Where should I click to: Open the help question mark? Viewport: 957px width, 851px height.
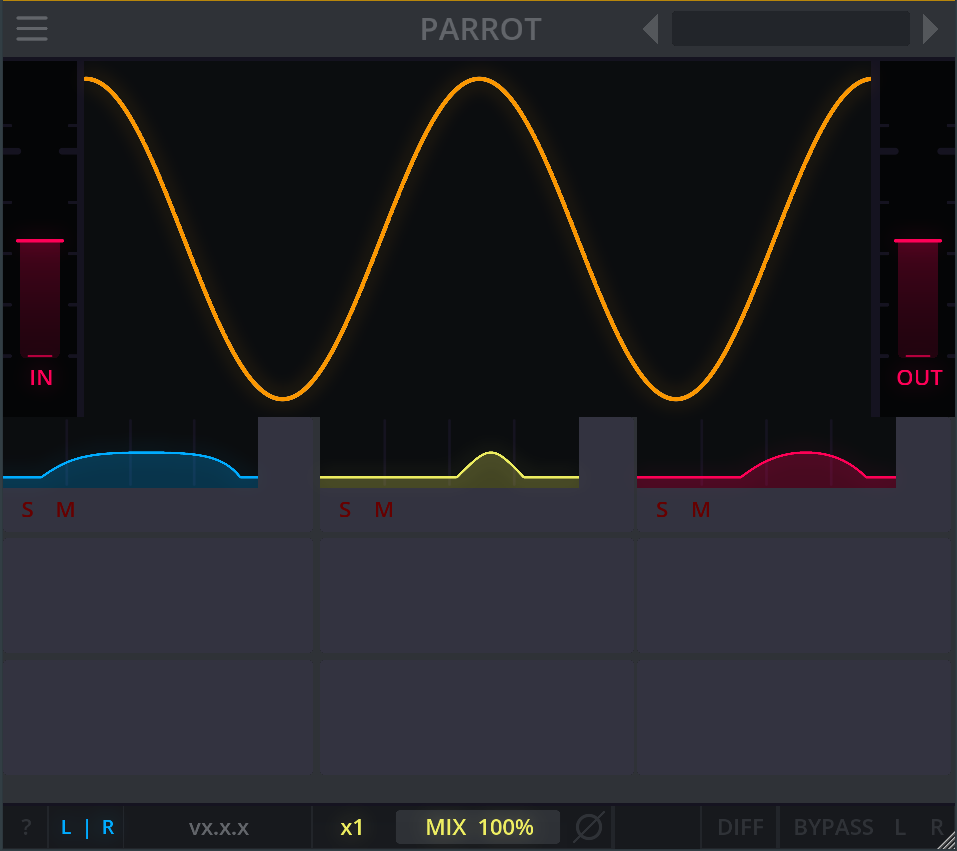pos(26,828)
